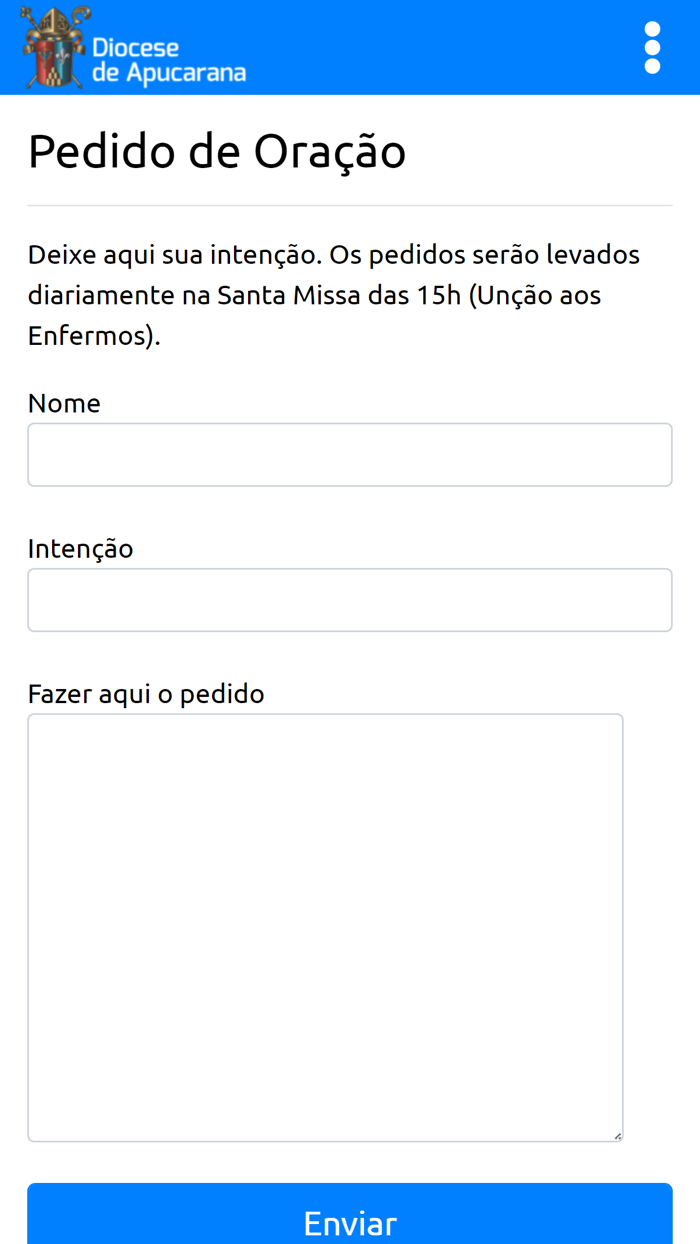Click the textarea resize handle corner

(x=617, y=1135)
